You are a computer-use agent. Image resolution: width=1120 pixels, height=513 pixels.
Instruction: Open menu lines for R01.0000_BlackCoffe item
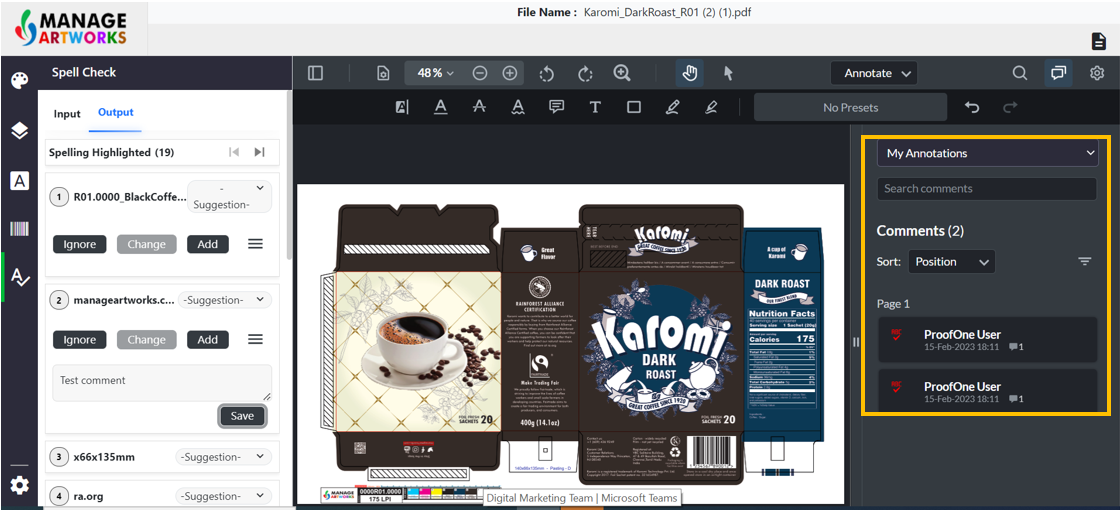(x=255, y=244)
